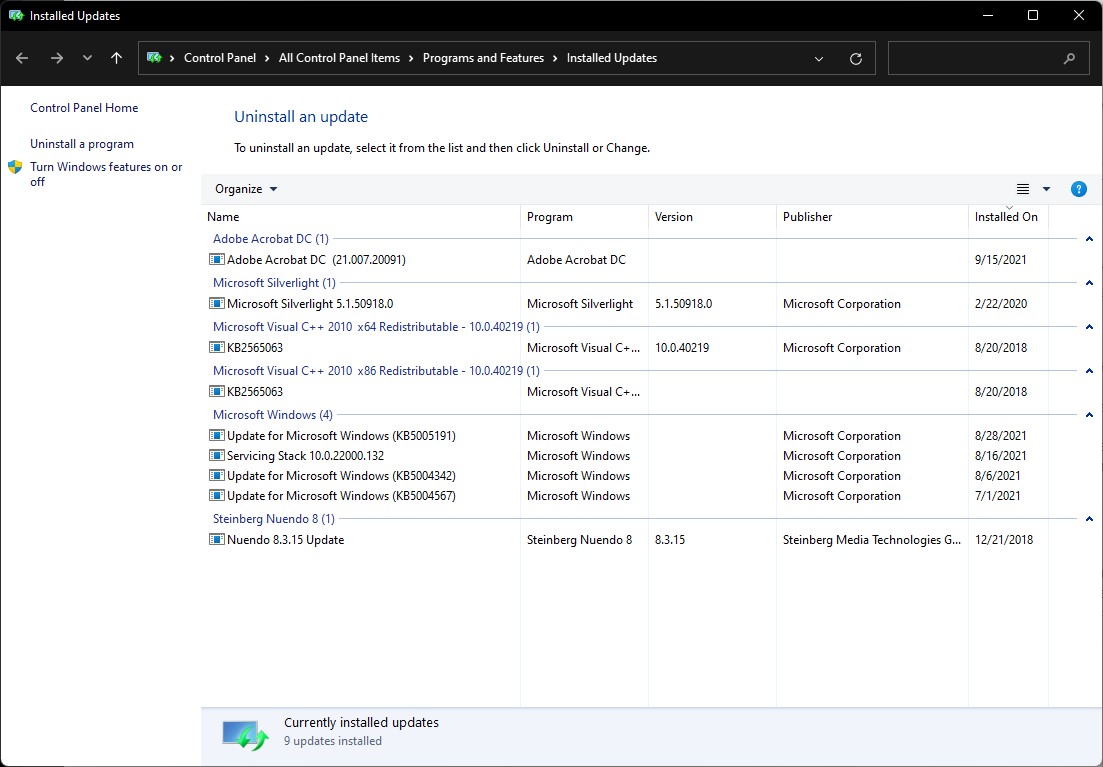1103x767 pixels.
Task: Open Turn Windows features on or off
Action: (106, 174)
